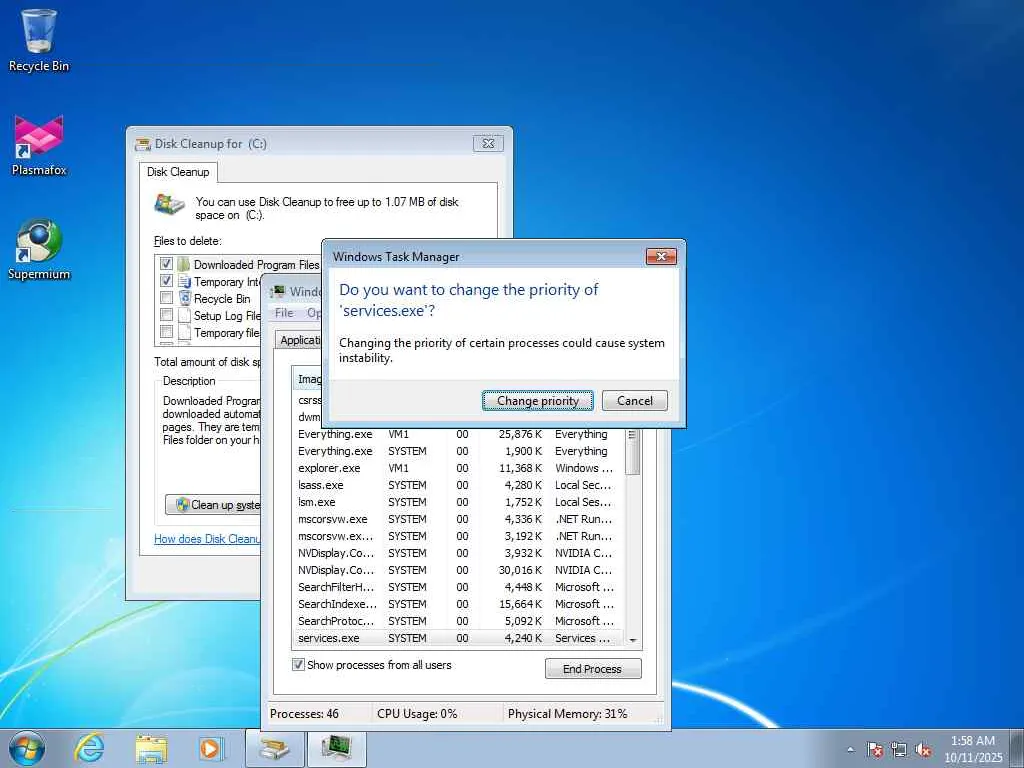Open the Windows Start menu
1024x768 pixels.
[x=27, y=748]
